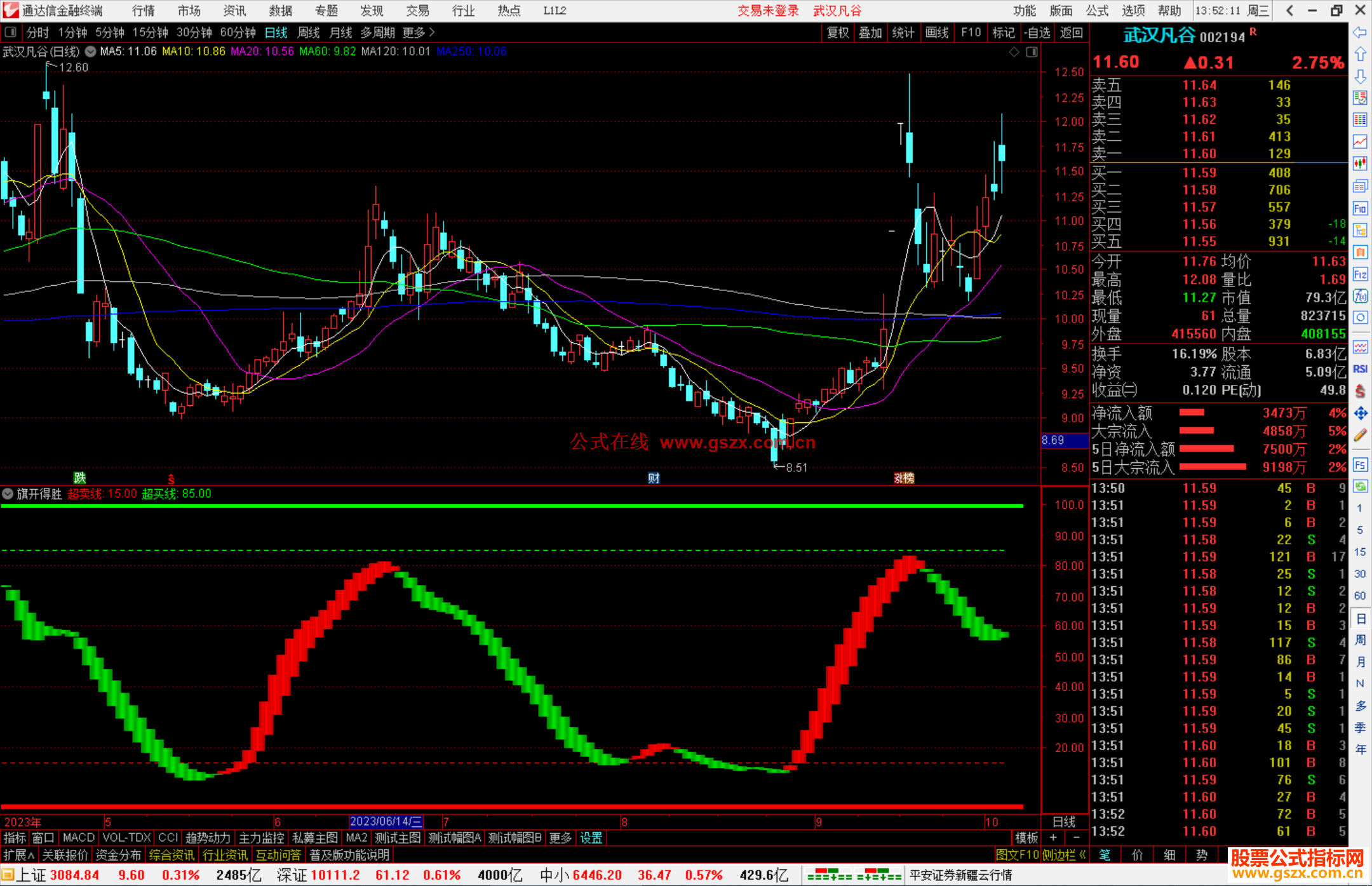1372x886 pixels.
Task: Click the F10 company info sidebar icon
Action: click(x=1360, y=208)
